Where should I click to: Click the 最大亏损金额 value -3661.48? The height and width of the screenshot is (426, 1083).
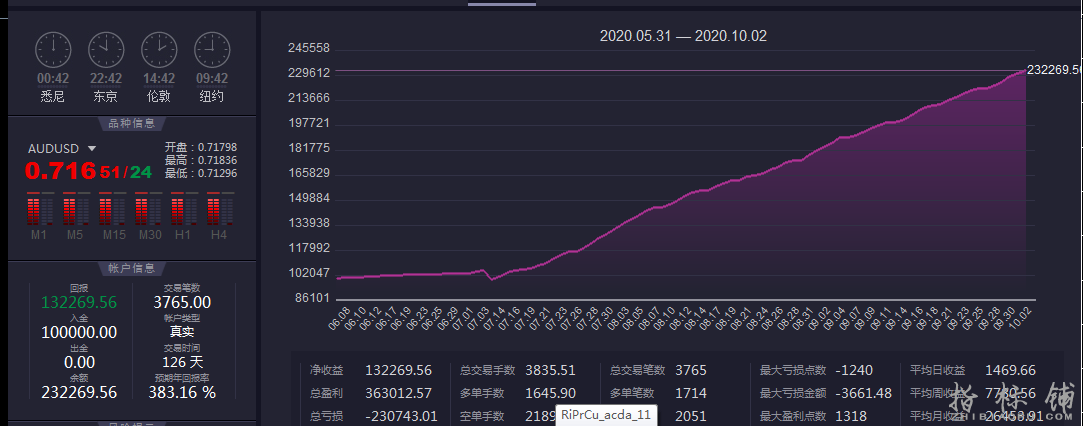(x=864, y=394)
